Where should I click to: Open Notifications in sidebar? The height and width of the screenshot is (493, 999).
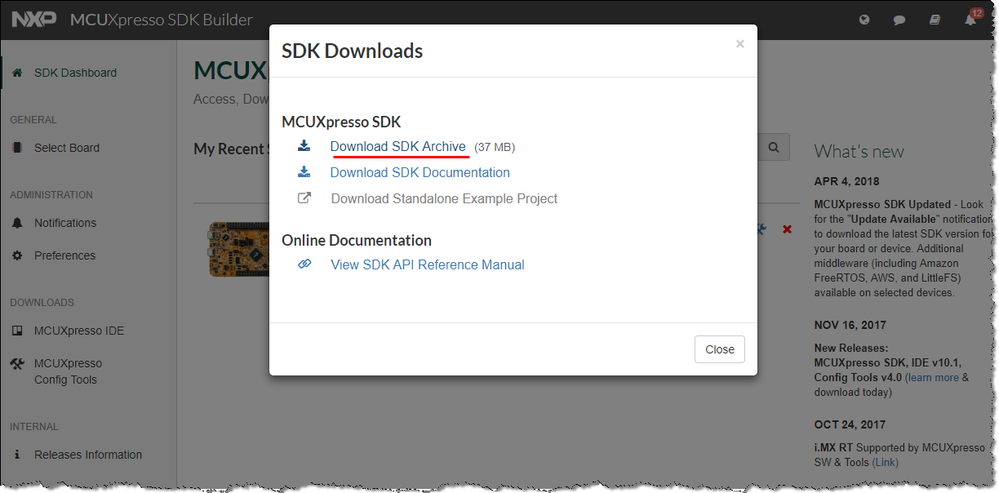coord(65,223)
